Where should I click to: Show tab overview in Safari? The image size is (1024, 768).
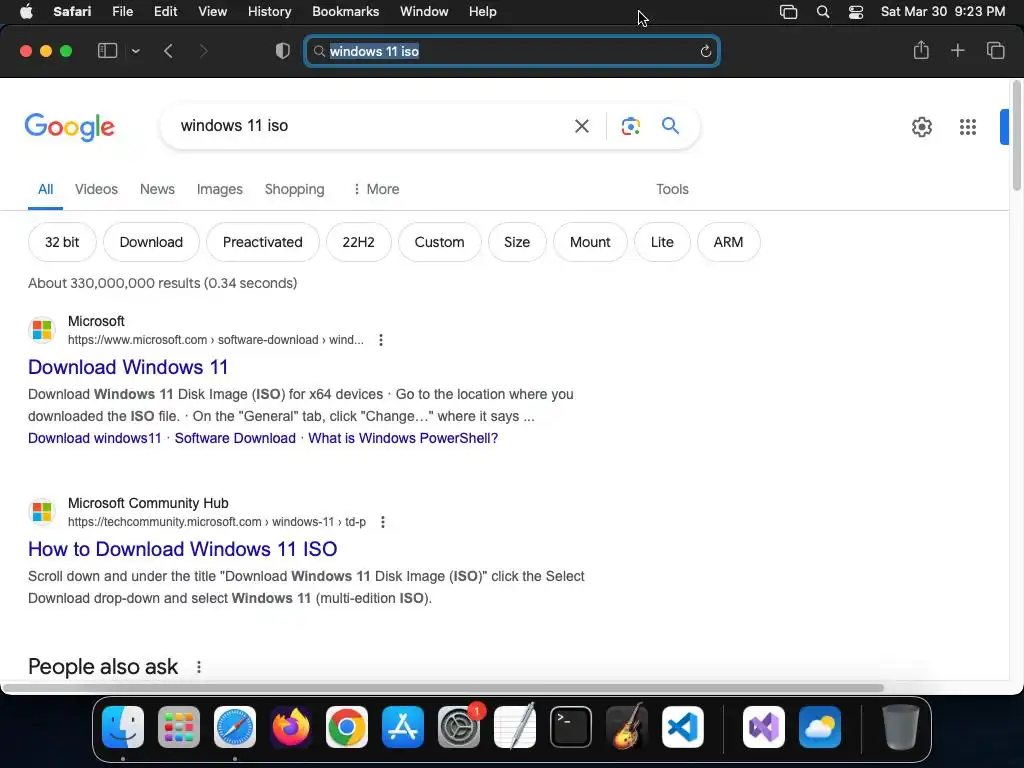point(995,50)
